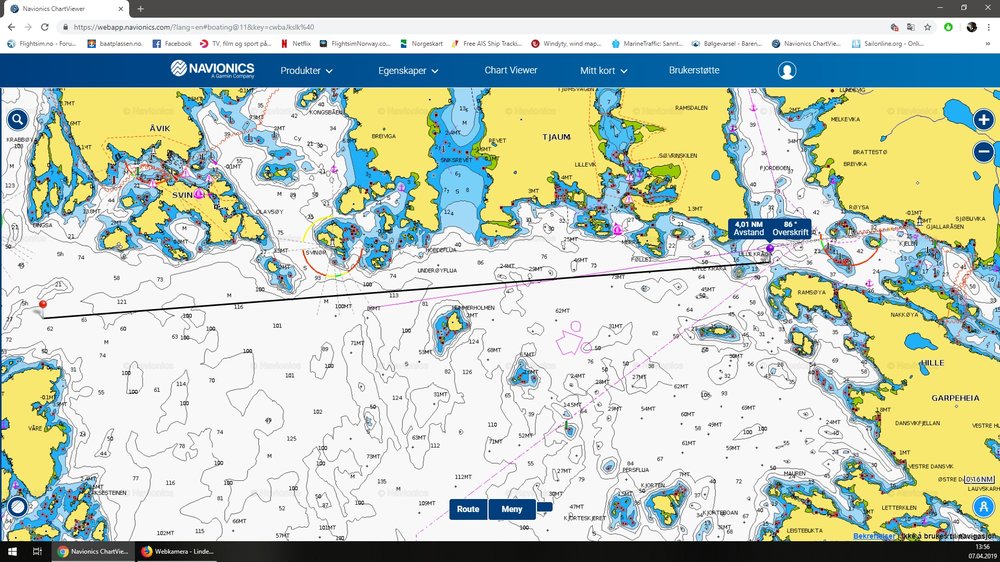Click the GARPEHEIA place label
Screen dimensions: 1000x562
[x=955, y=398]
